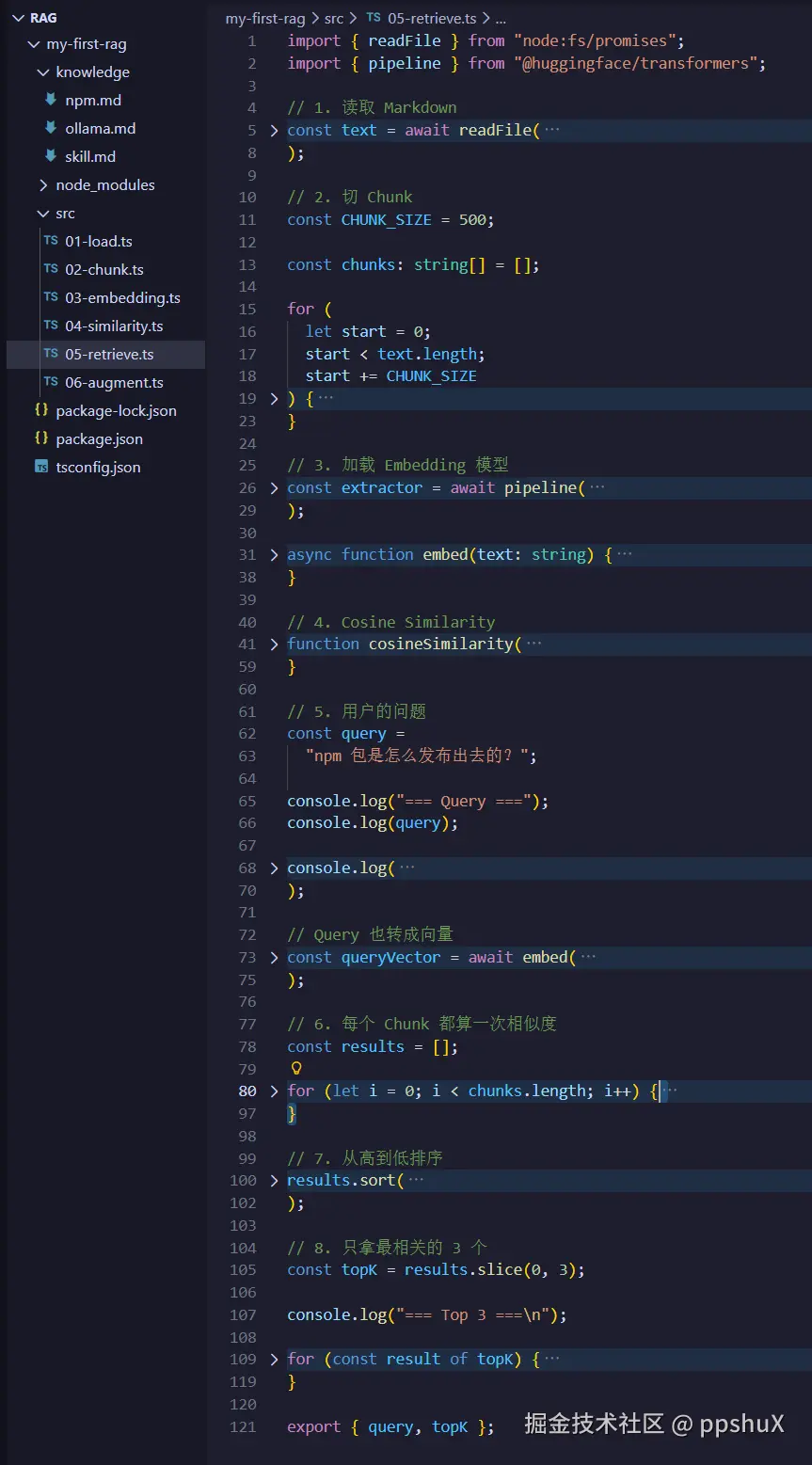Click the "=== Query ===" log string

pyautogui.click(x=464, y=802)
